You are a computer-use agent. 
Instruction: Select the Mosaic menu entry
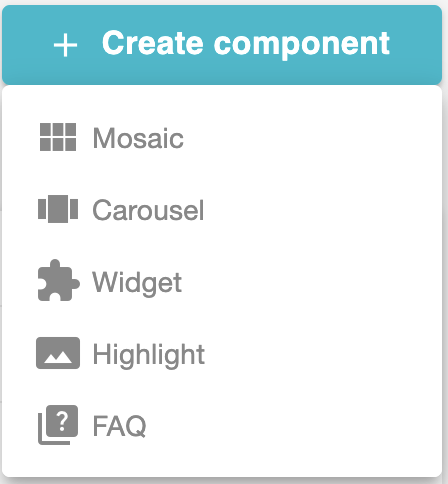(222, 137)
